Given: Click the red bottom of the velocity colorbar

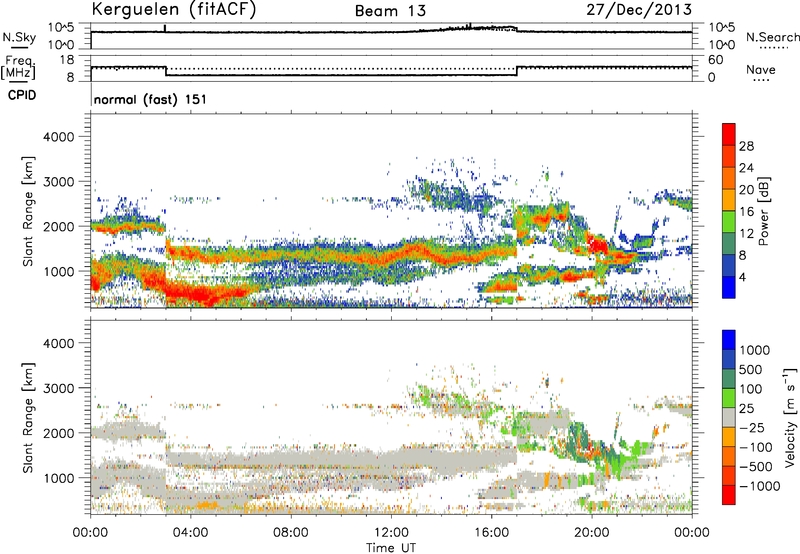Looking at the screenshot, I should click(x=729, y=495).
